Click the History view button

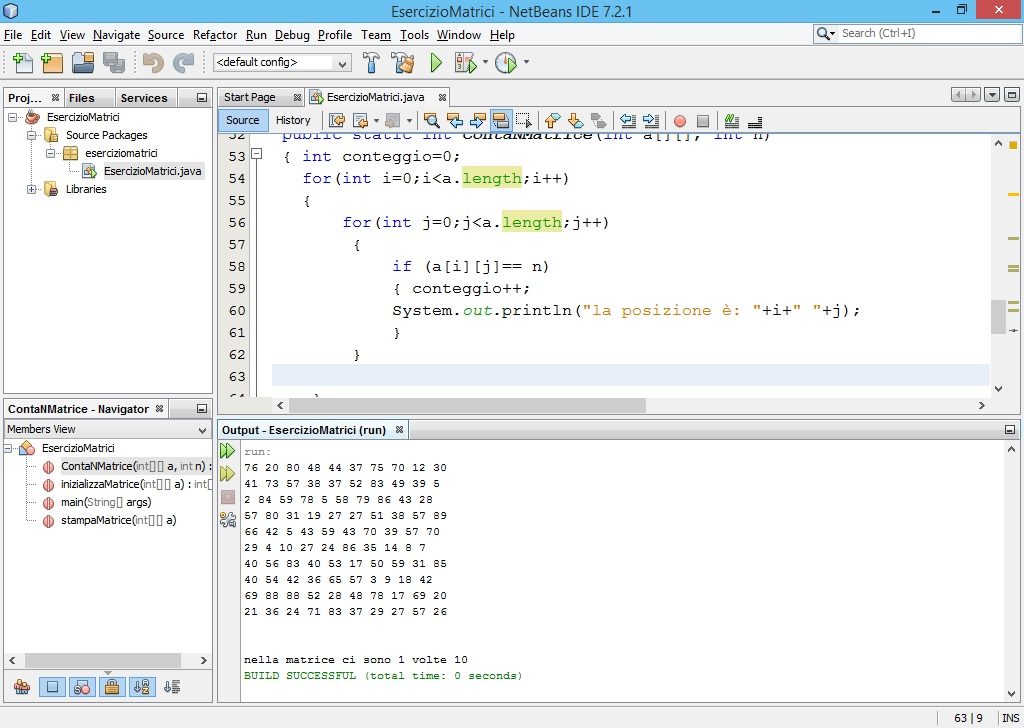tap(293, 120)
